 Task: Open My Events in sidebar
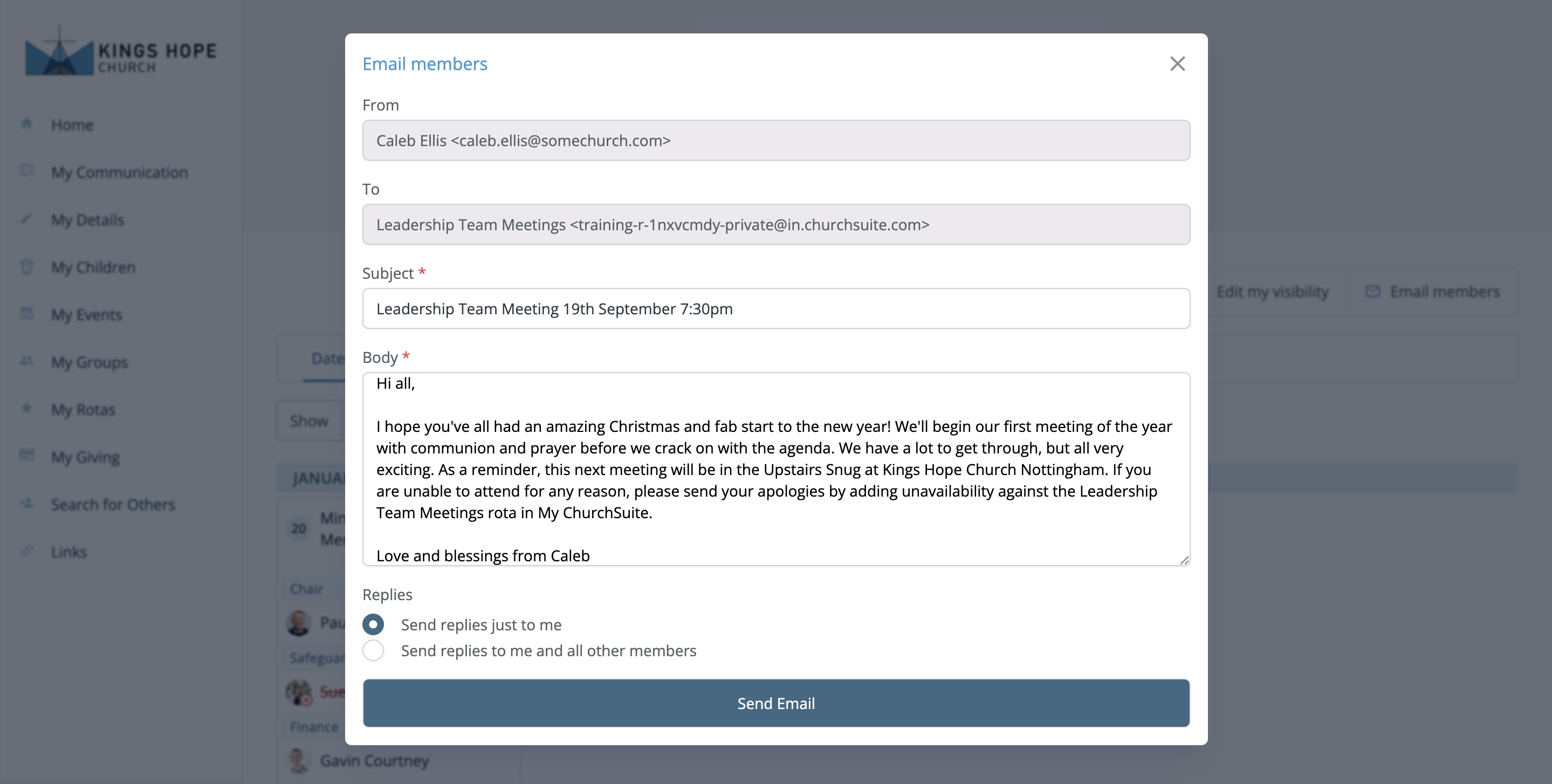86,314
